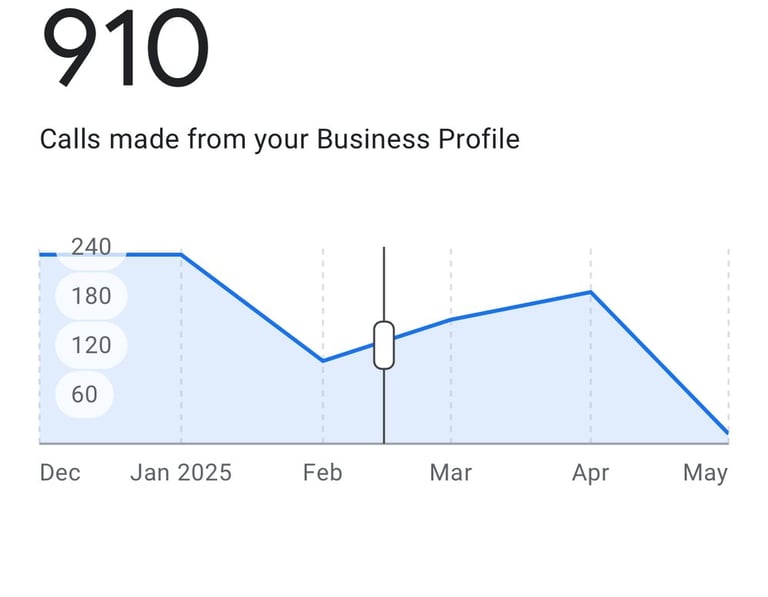This screenshot has height=597, width=768.
Task: Click the line end point at May
Action: [x=727, y=432]
